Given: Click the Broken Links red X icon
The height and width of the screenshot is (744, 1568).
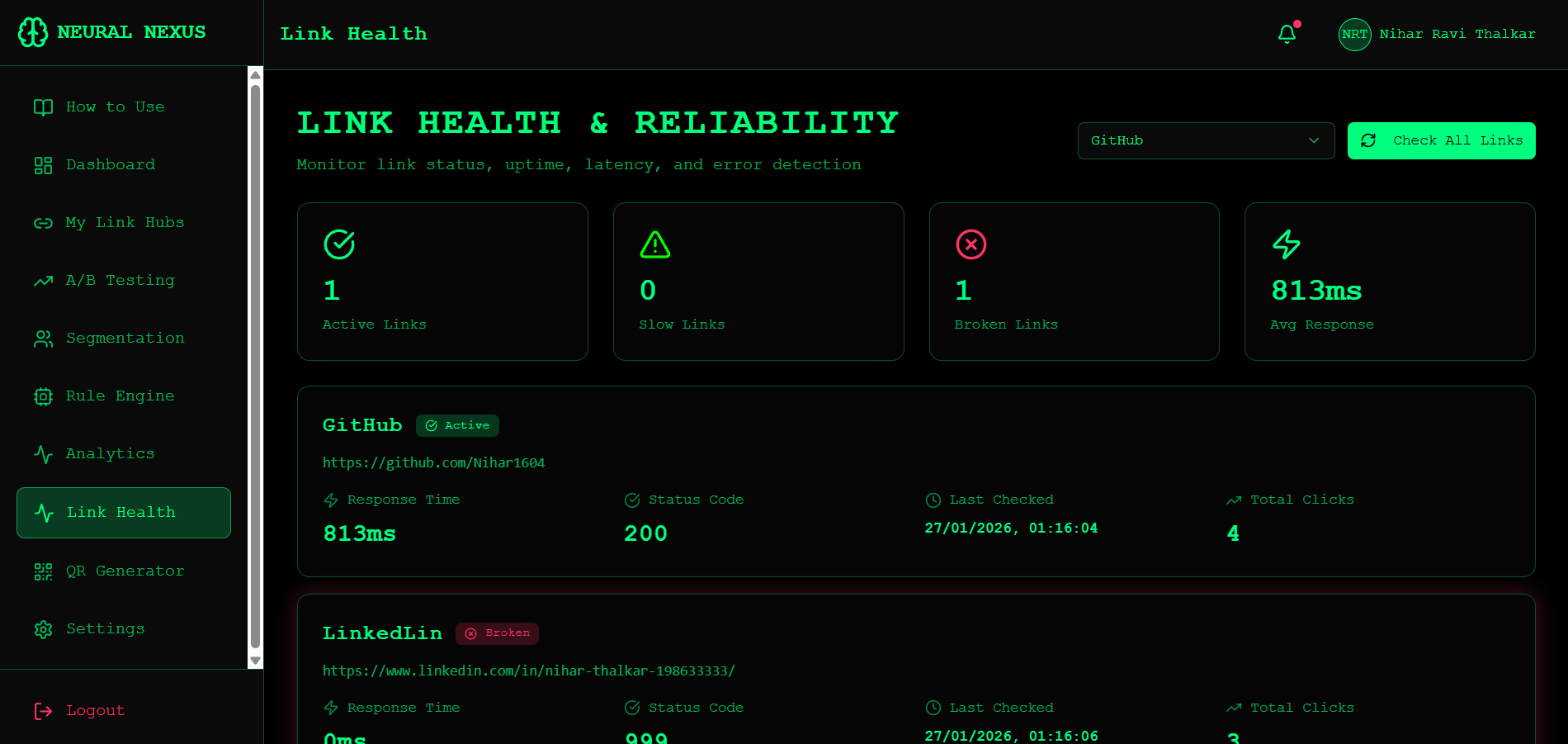Looking at the screenshot, I should (971, 244).
